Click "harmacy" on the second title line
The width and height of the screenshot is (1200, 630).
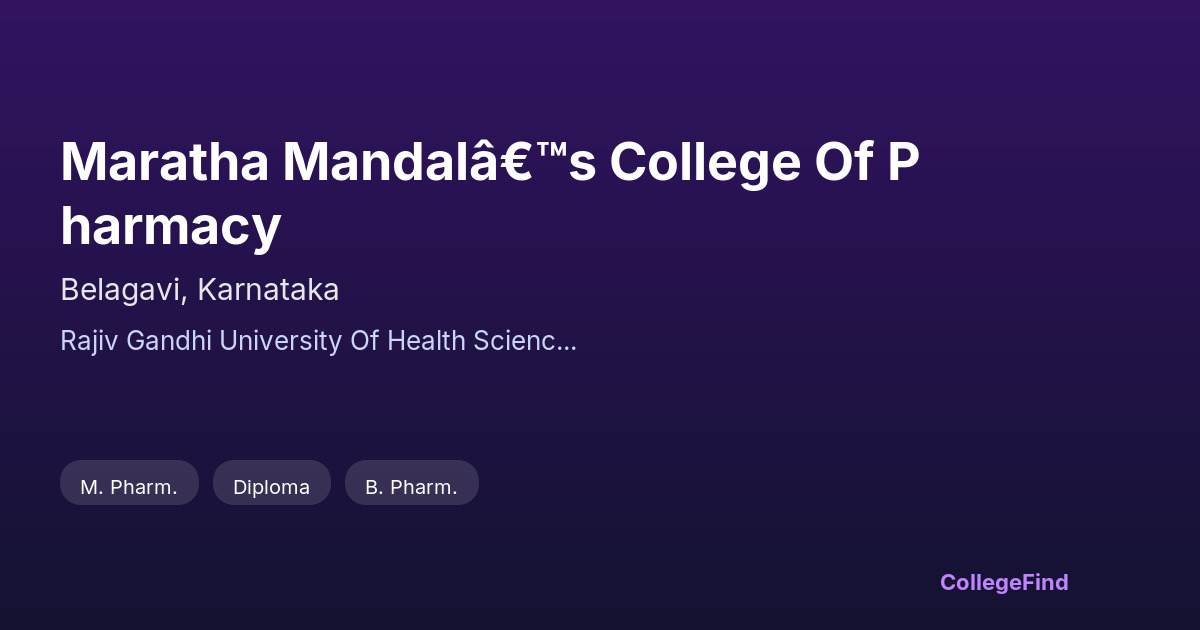pyautogui.click(x=170, y=227)
